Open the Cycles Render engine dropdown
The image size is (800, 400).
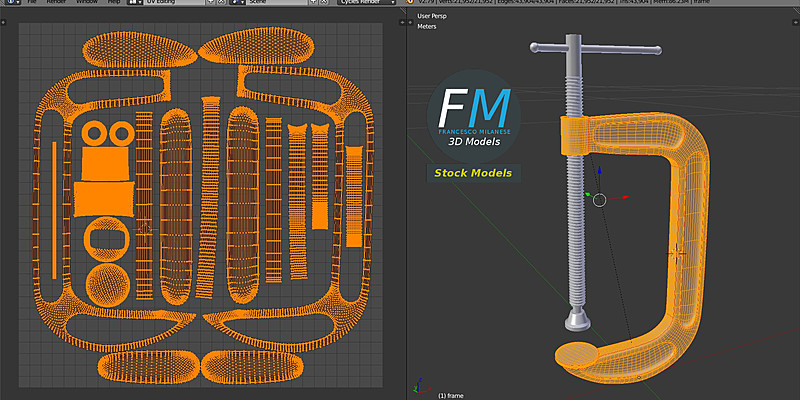367,2
